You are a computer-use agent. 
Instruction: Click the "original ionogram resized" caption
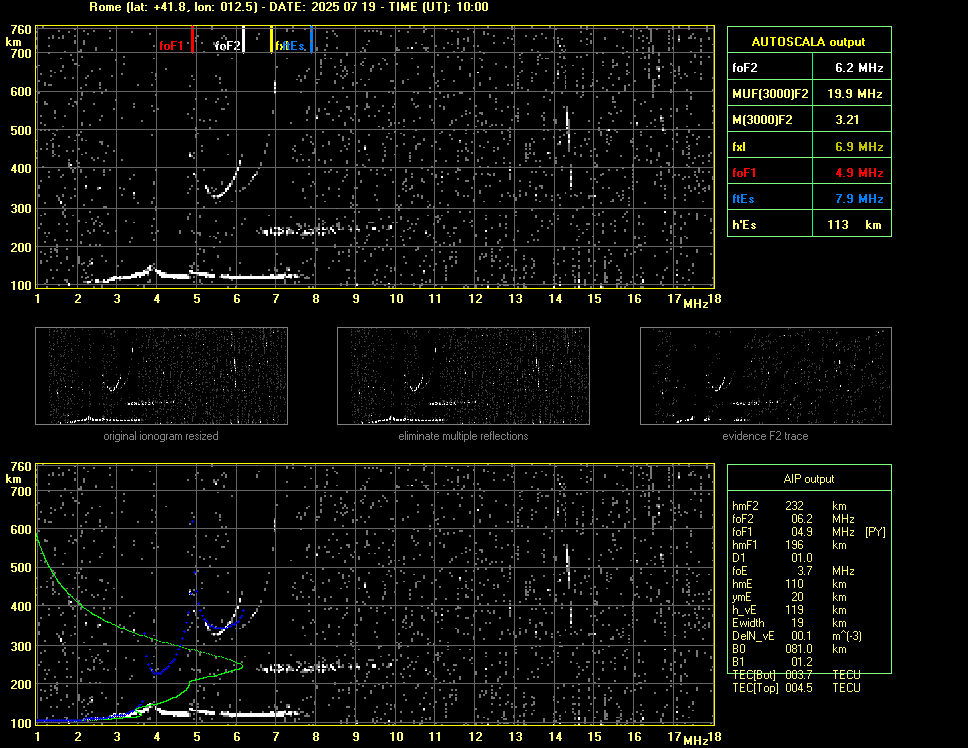point(161,436)
